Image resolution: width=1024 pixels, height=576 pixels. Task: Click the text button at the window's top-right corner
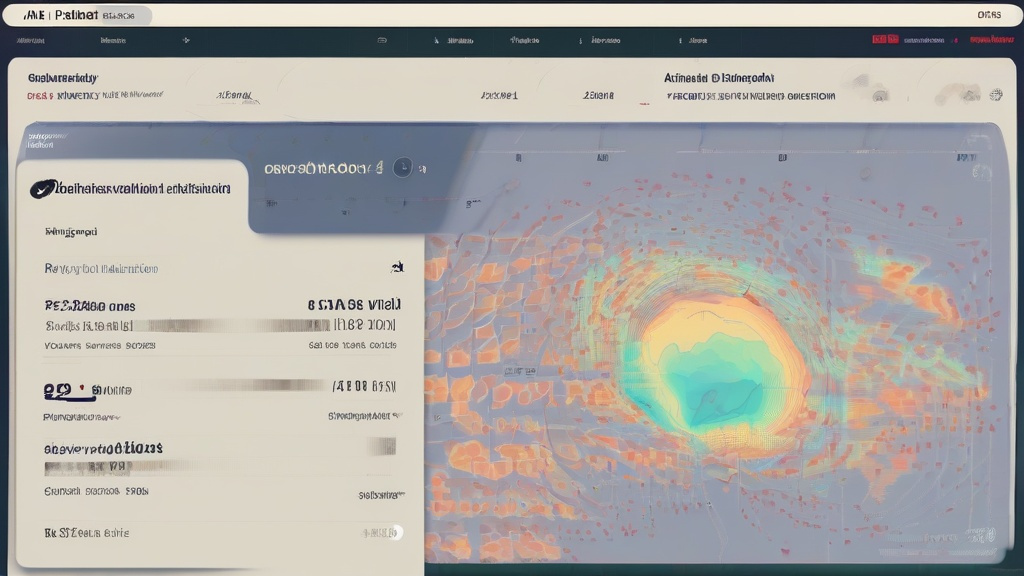[x=988, y=15]
